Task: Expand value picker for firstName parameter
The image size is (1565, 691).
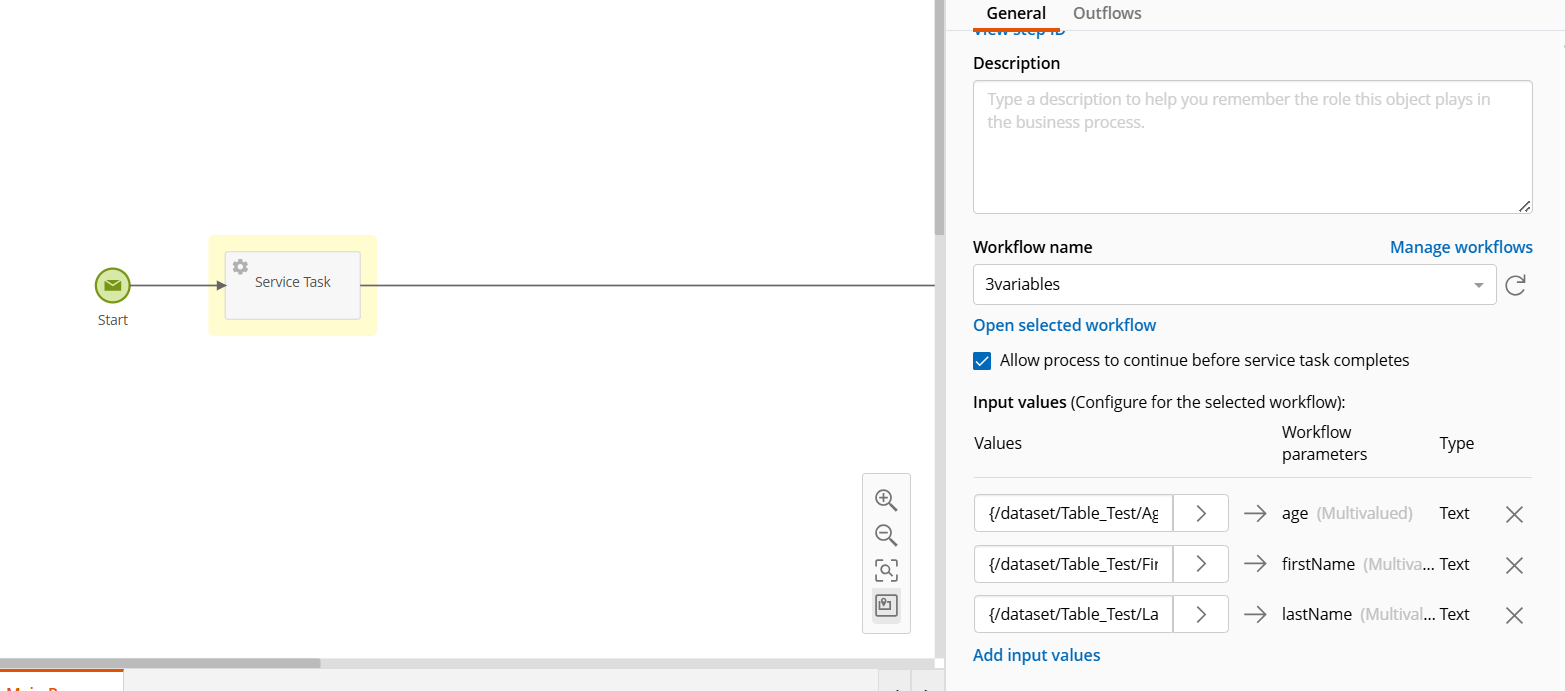Action: [1200, 565]
